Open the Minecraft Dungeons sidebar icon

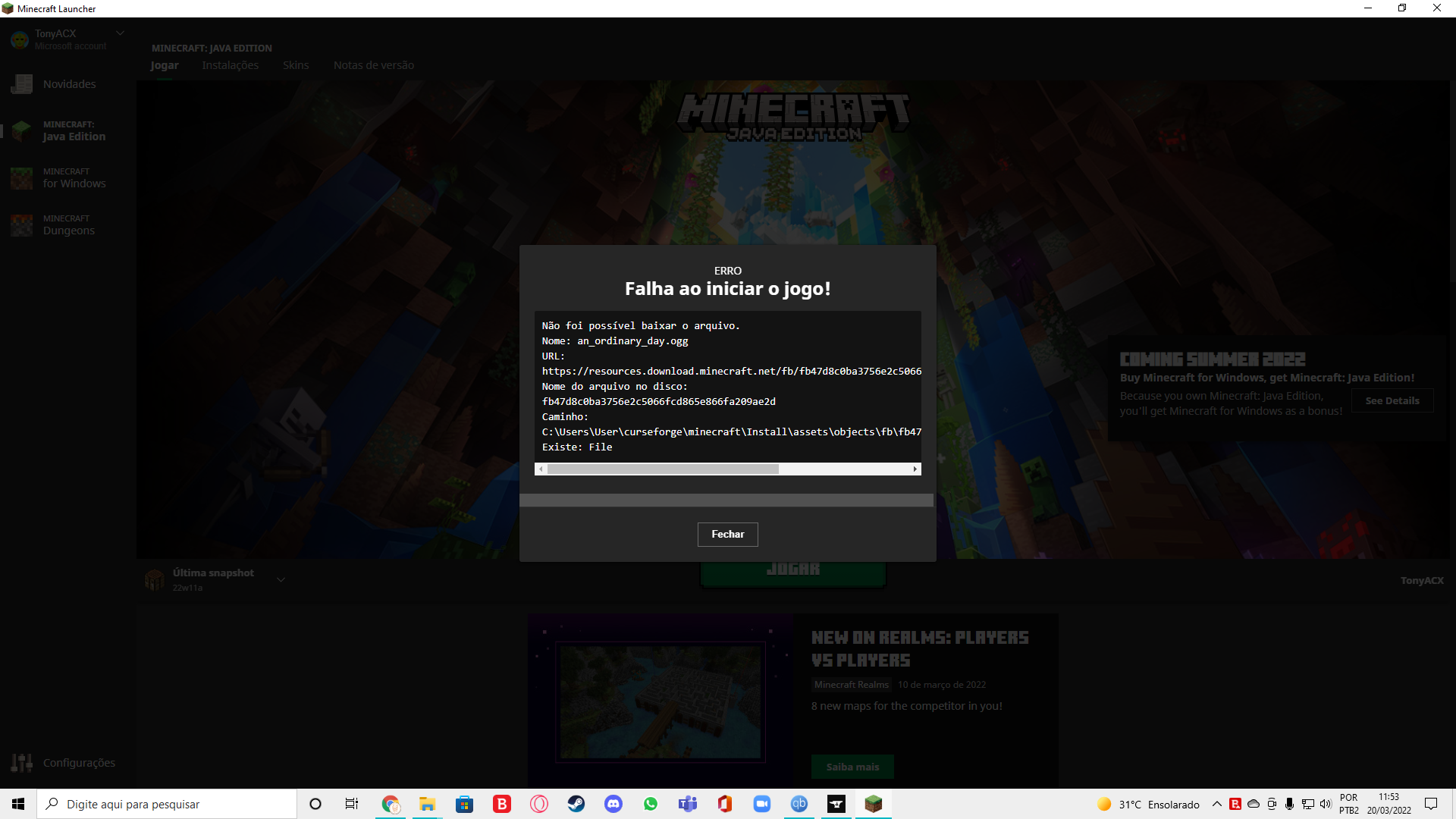point(21,225)
